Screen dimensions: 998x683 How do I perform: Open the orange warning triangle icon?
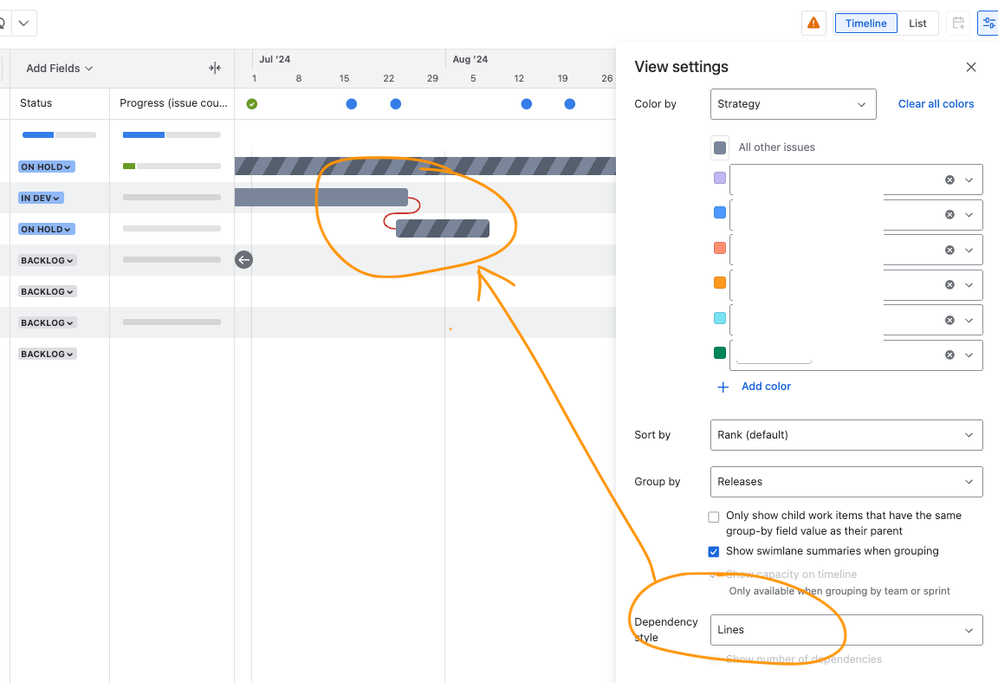coord(813,23)
